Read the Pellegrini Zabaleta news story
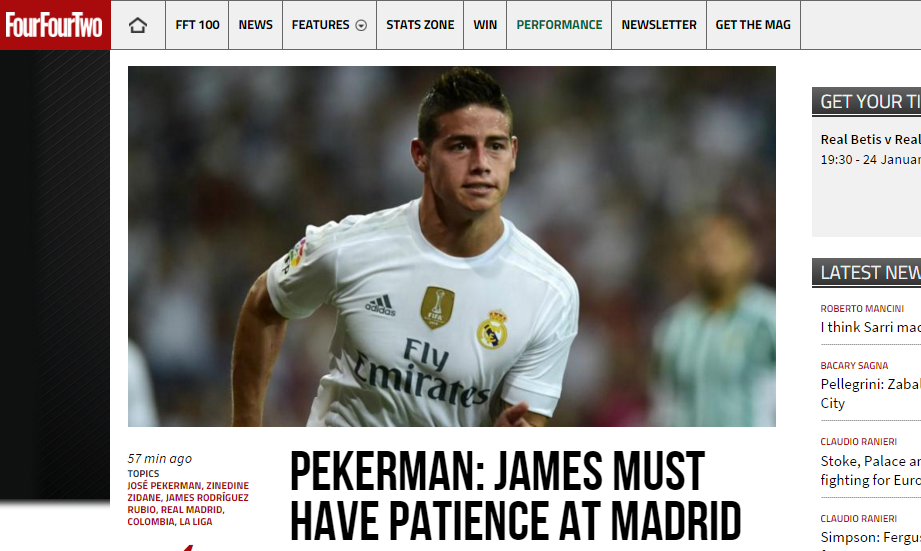The width and height of the screenshot is (921, 551). (870, 394)
